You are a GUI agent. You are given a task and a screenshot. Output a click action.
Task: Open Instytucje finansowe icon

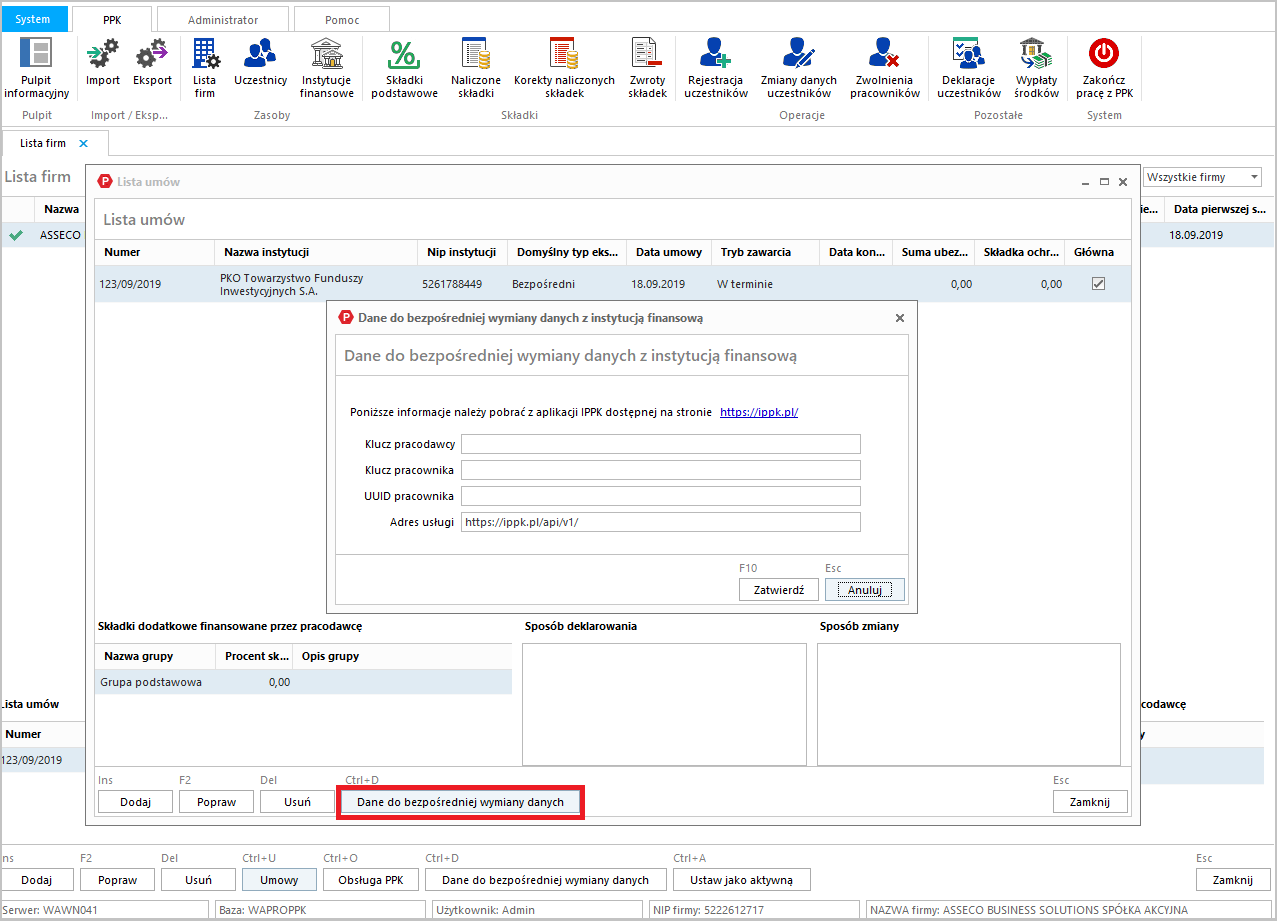pos(326,54)
